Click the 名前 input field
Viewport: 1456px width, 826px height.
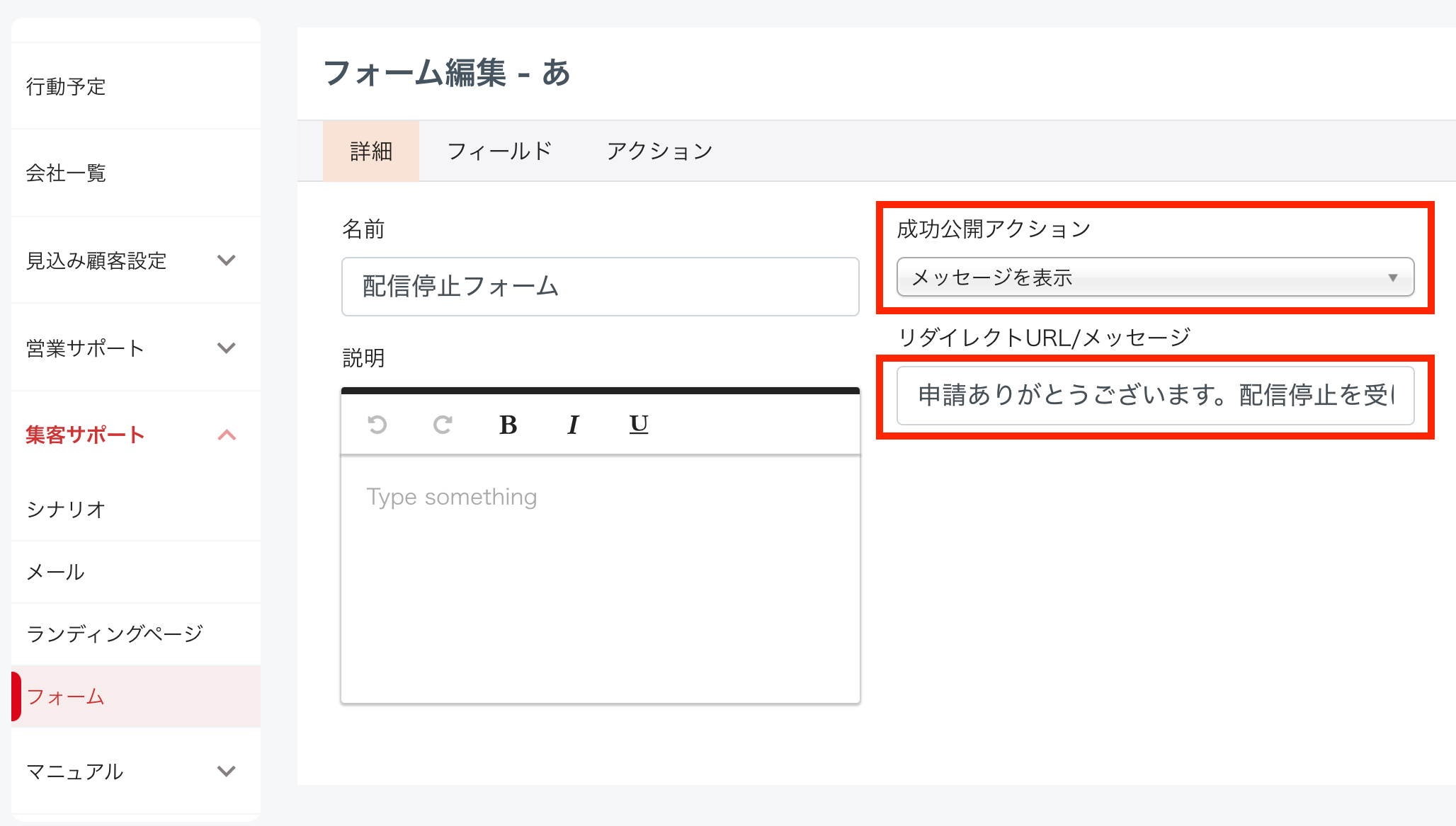[600, 287]
